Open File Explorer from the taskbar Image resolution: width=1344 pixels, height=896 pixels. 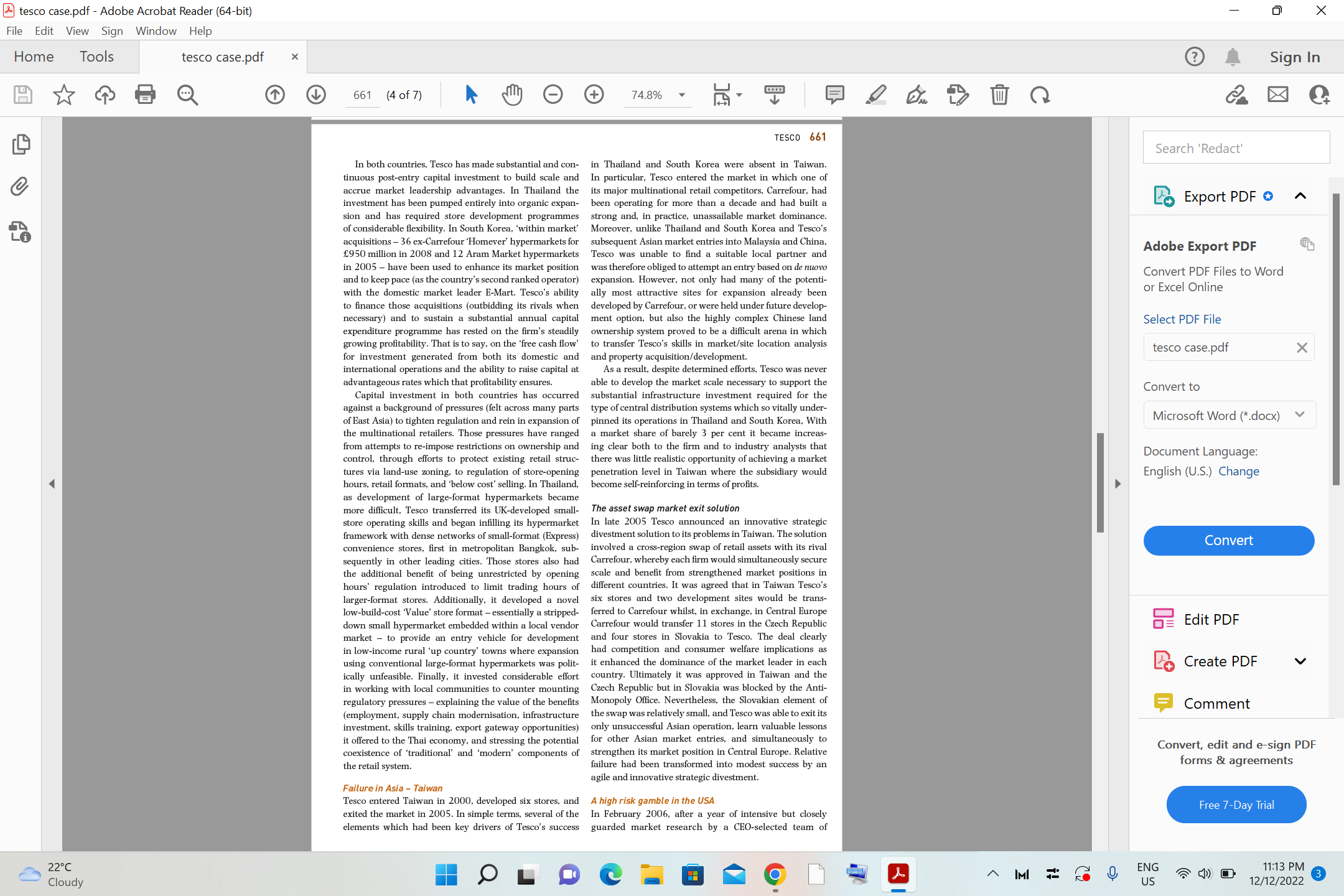pos(651,874)
